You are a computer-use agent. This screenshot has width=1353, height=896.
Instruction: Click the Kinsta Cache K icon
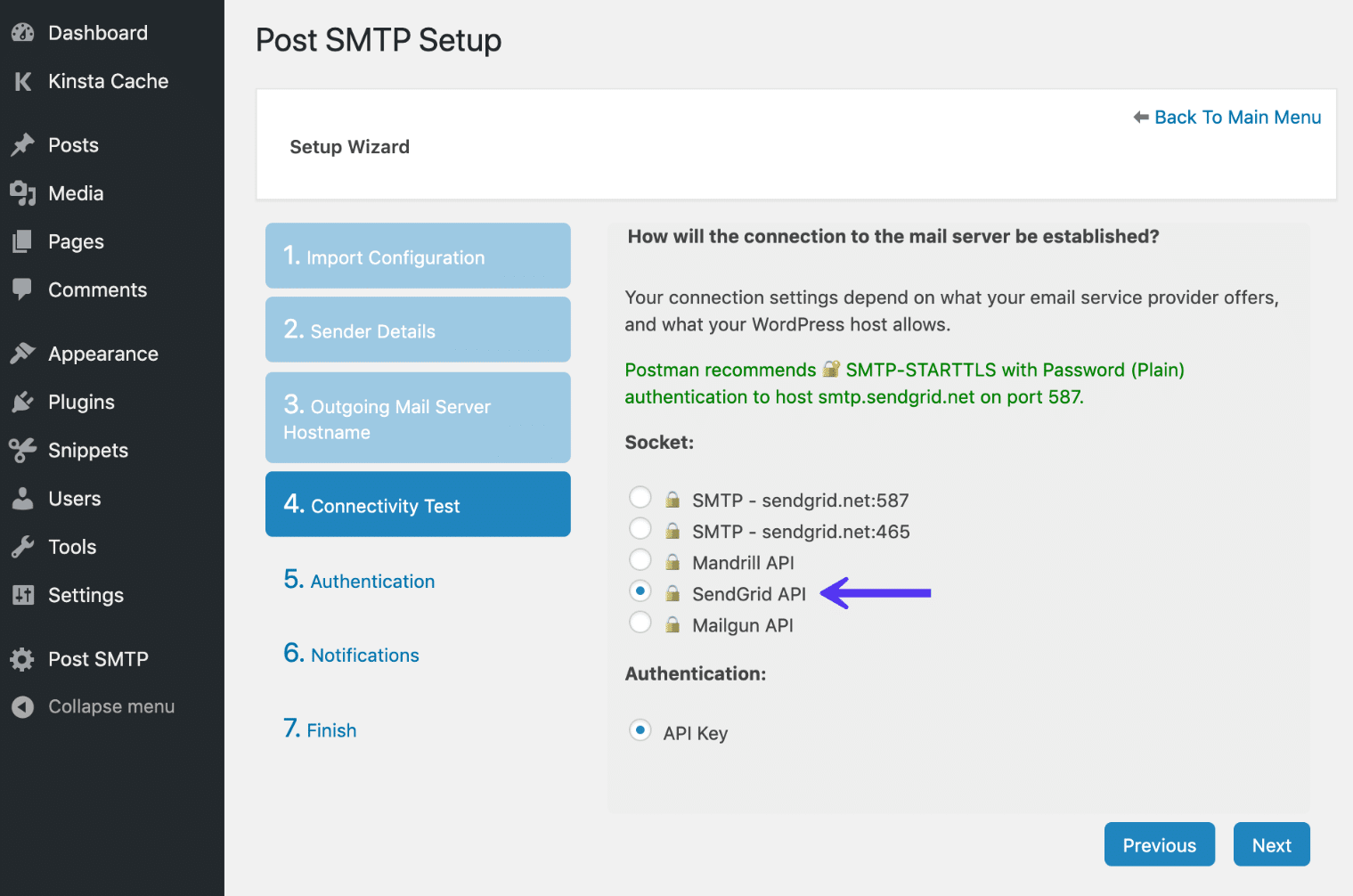(23, 82)
